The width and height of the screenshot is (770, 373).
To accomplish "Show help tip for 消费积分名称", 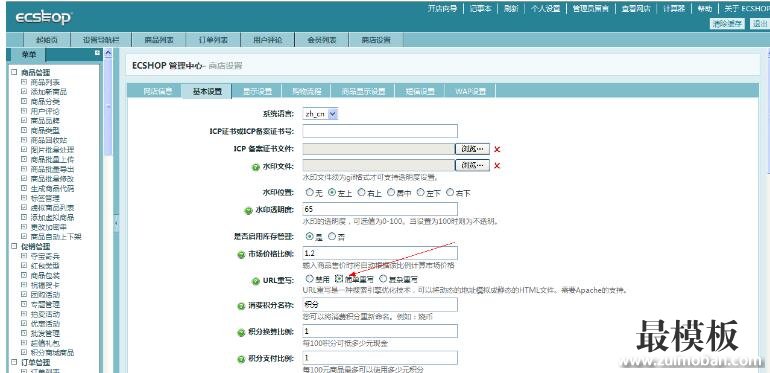I will pyautogui.click(x=241, y=306).
